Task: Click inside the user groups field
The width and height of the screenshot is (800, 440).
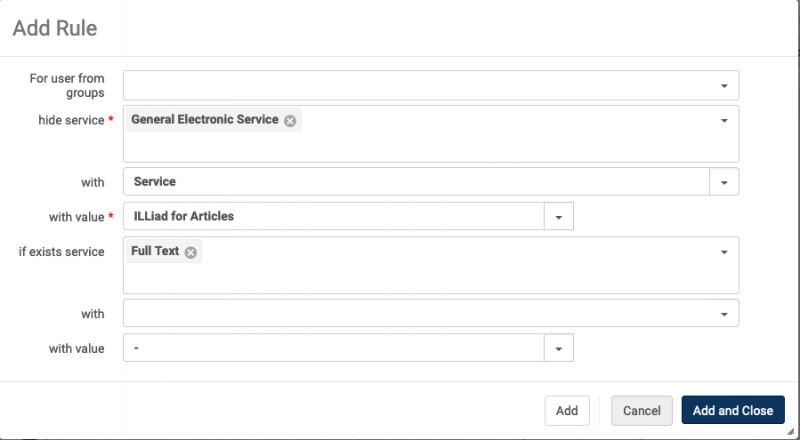Action: point(431,85)
